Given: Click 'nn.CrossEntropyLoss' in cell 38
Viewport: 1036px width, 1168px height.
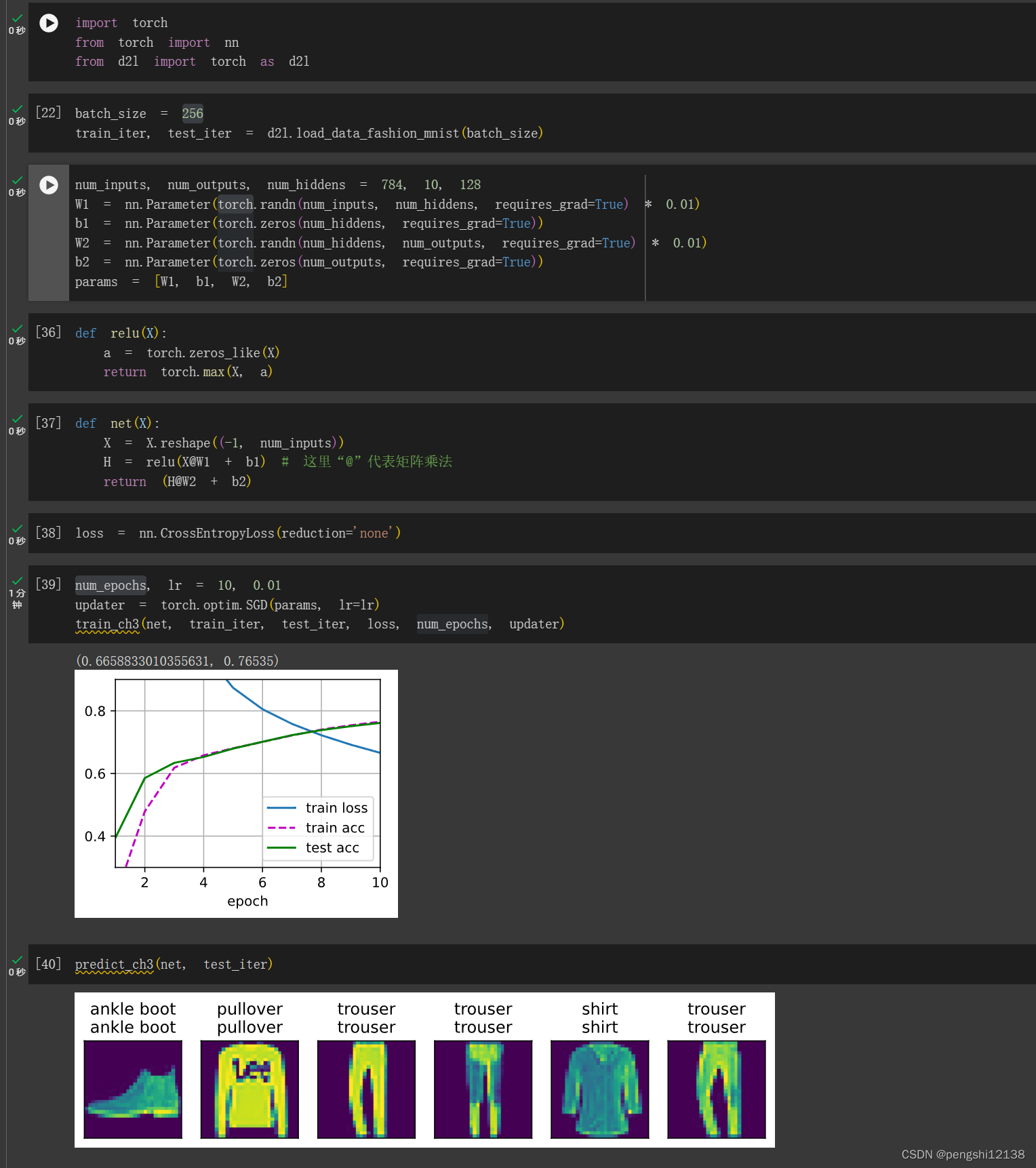Looking at the screenshot, I should [207, 533].
